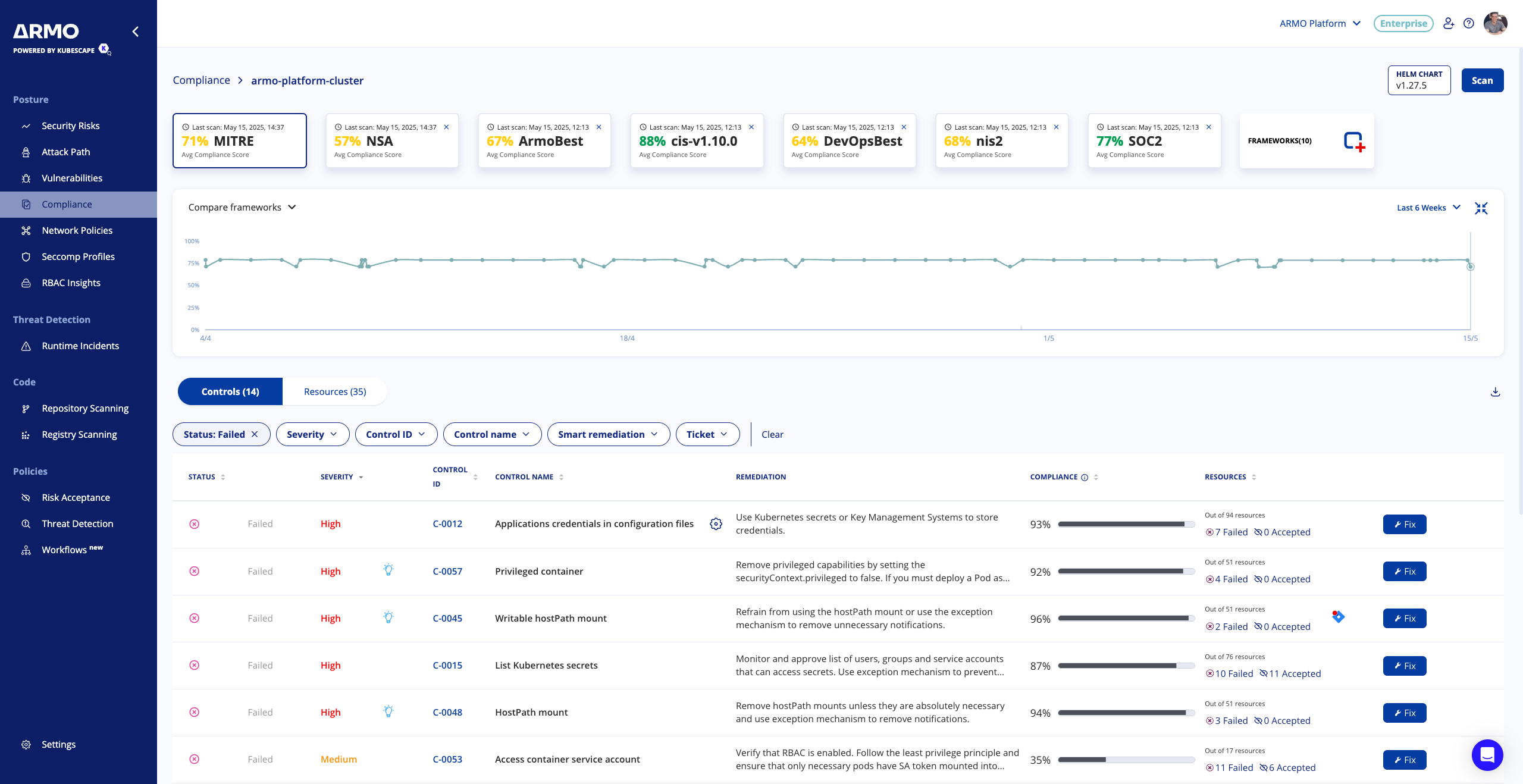The image size is (1523, 784).
Task: Close the NSA framework card
Action: (446, 127)
